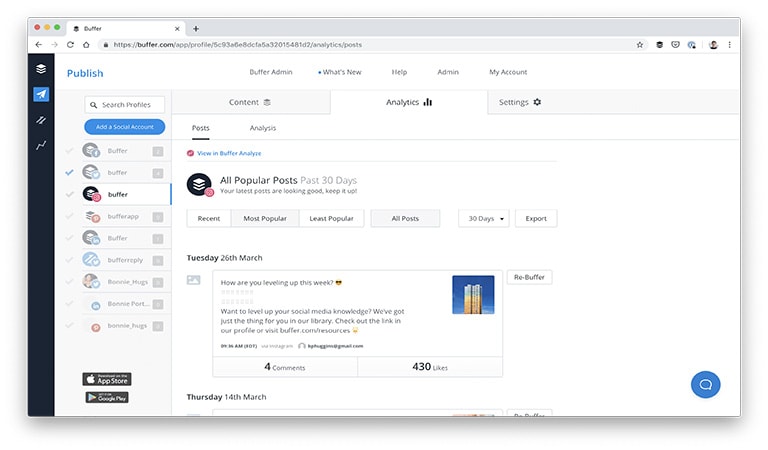Viewport: 768px width, 450px height.
Task: Click the Publish heading link
Action: 85,73
